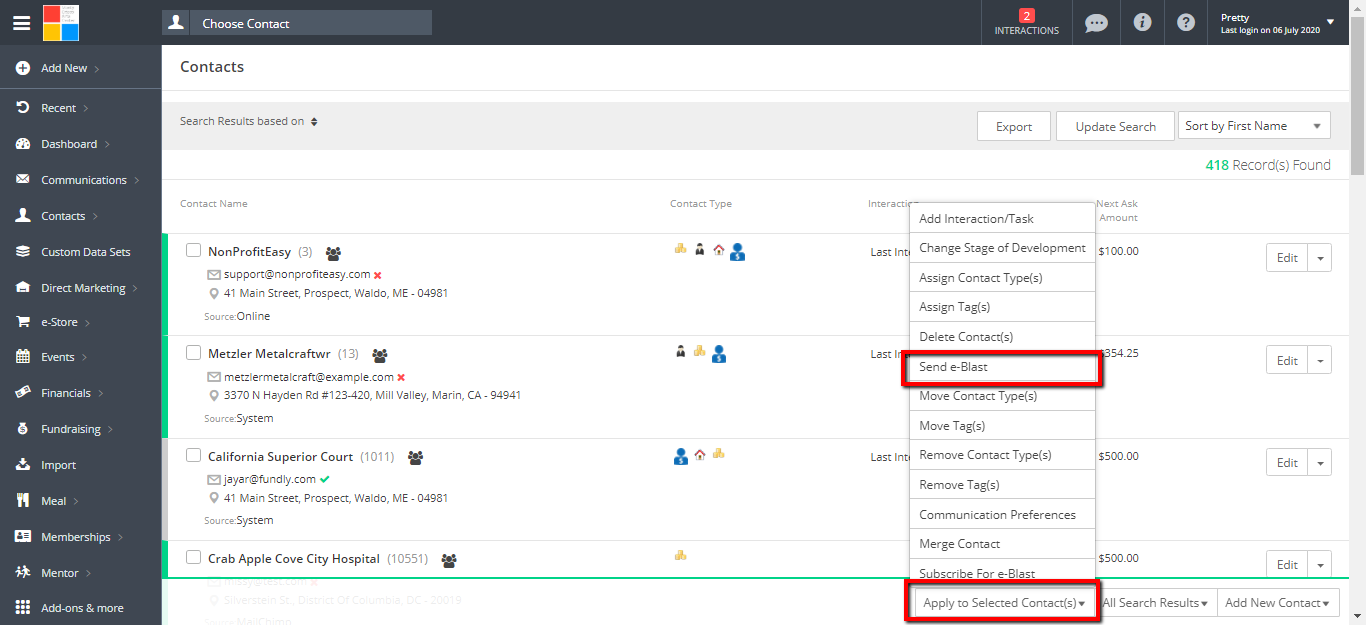Open the help question mark icon

(1186, 22)
